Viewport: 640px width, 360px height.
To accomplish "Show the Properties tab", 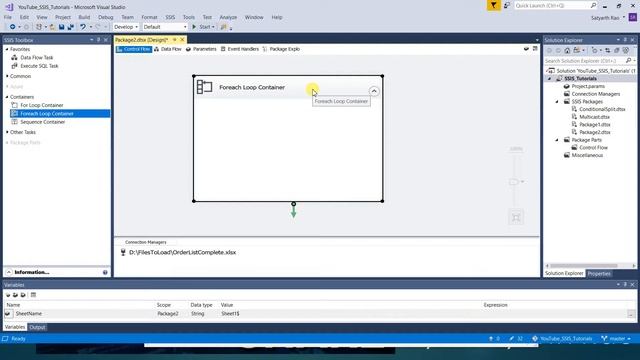I will click(x=599, y=273).
